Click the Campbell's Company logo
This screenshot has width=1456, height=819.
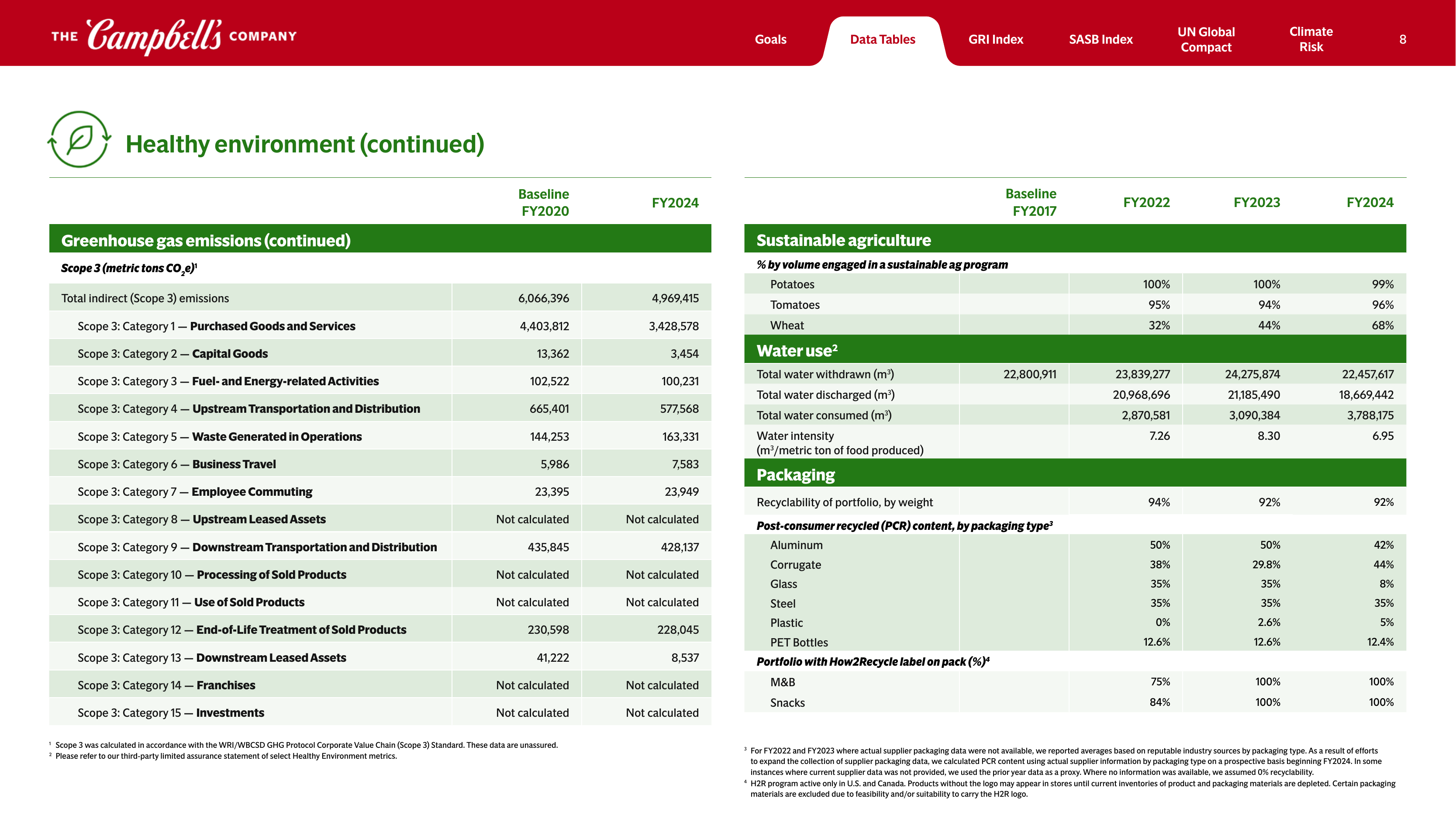pos(174,36)
